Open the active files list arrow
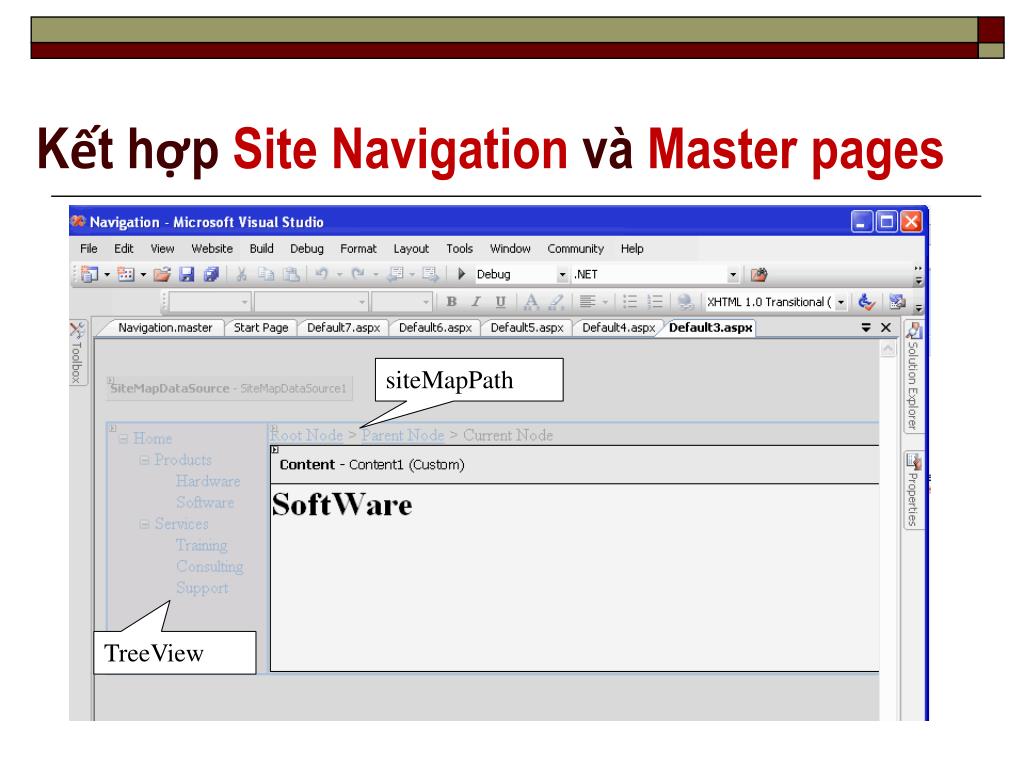This screenshot has height=768, width=1024. pos(866,328)
